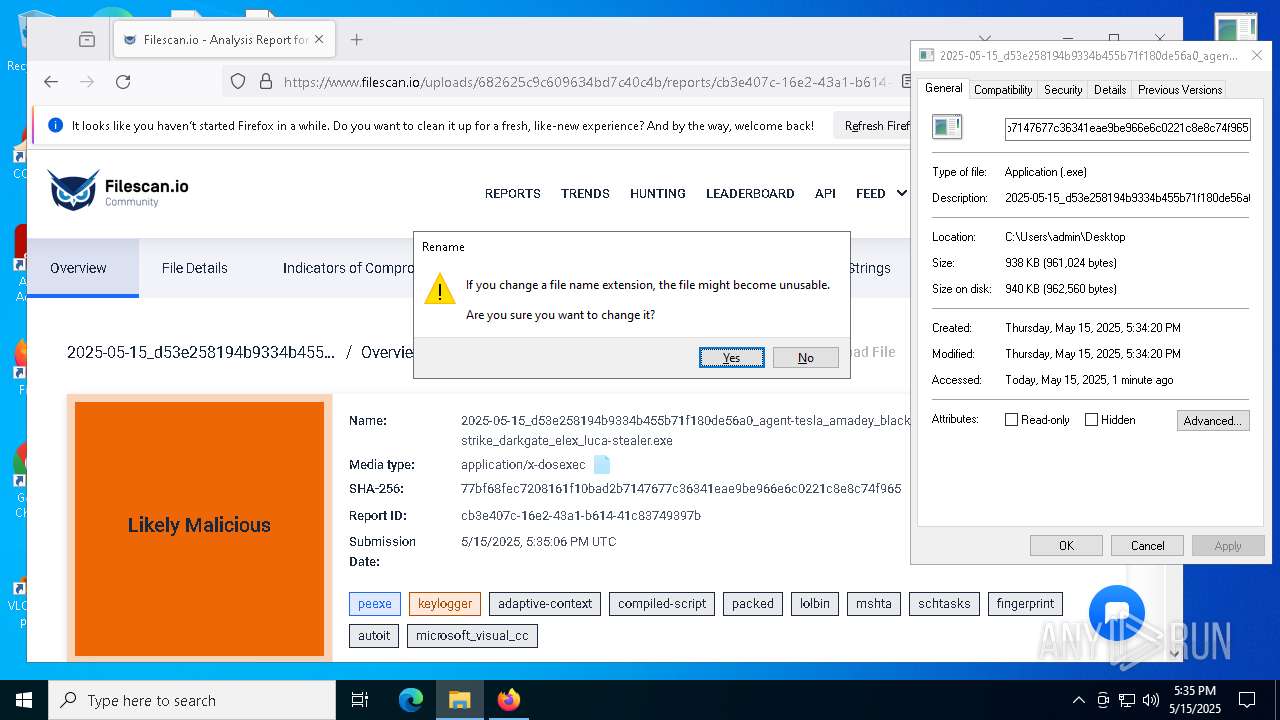Image resolution: width=1280 pixels, height=720 pixels.
Task: Launch Microsoft Edge from taskbar
Action: [x=411, y=700]
